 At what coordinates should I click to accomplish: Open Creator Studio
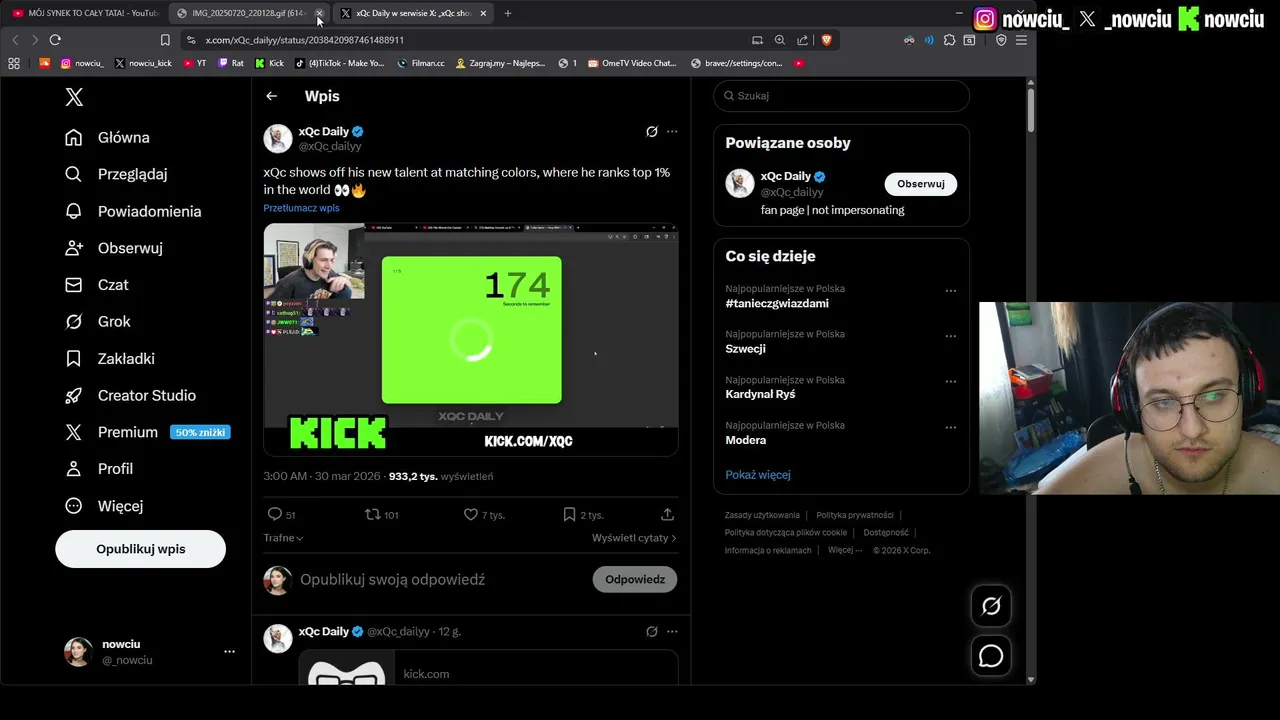pos(130,395)
